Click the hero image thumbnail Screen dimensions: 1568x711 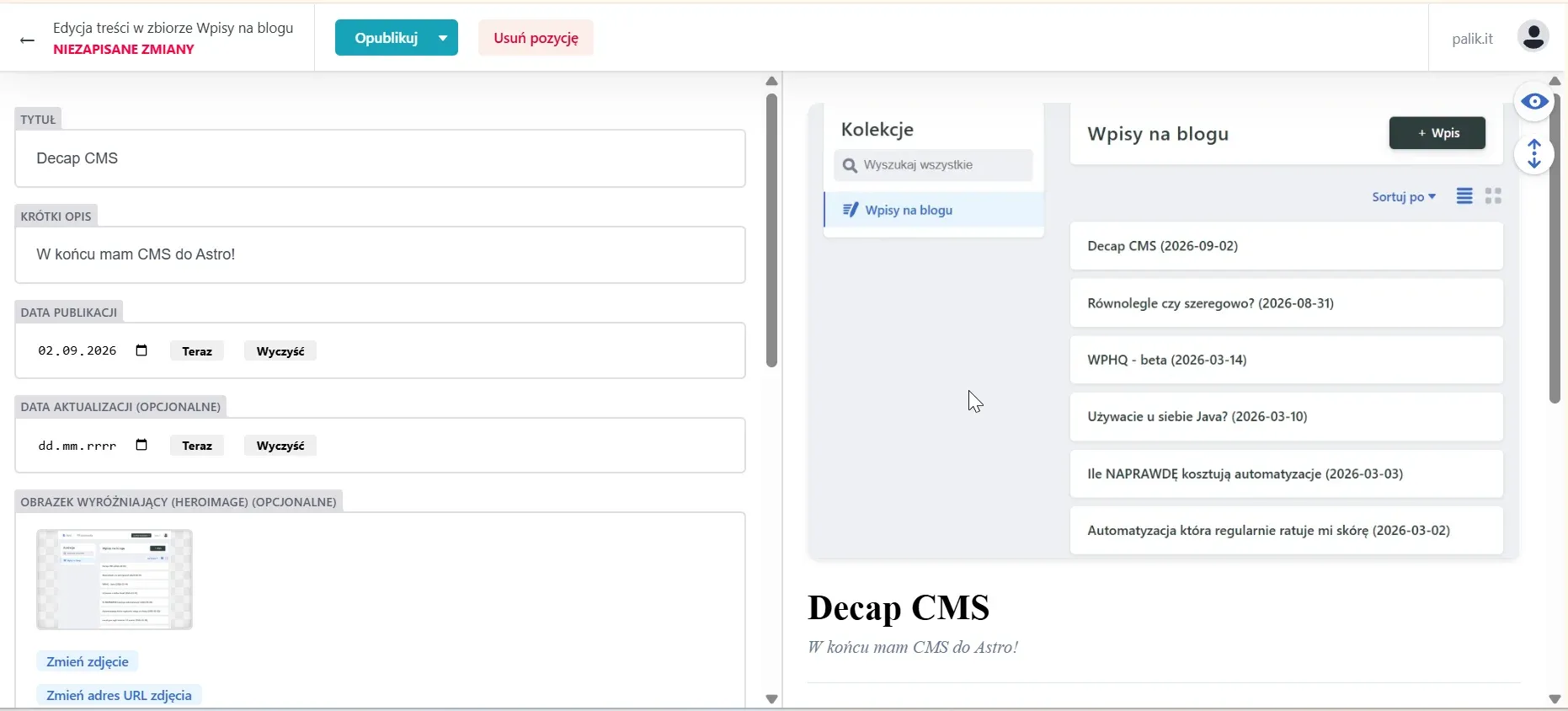(115, 580)
